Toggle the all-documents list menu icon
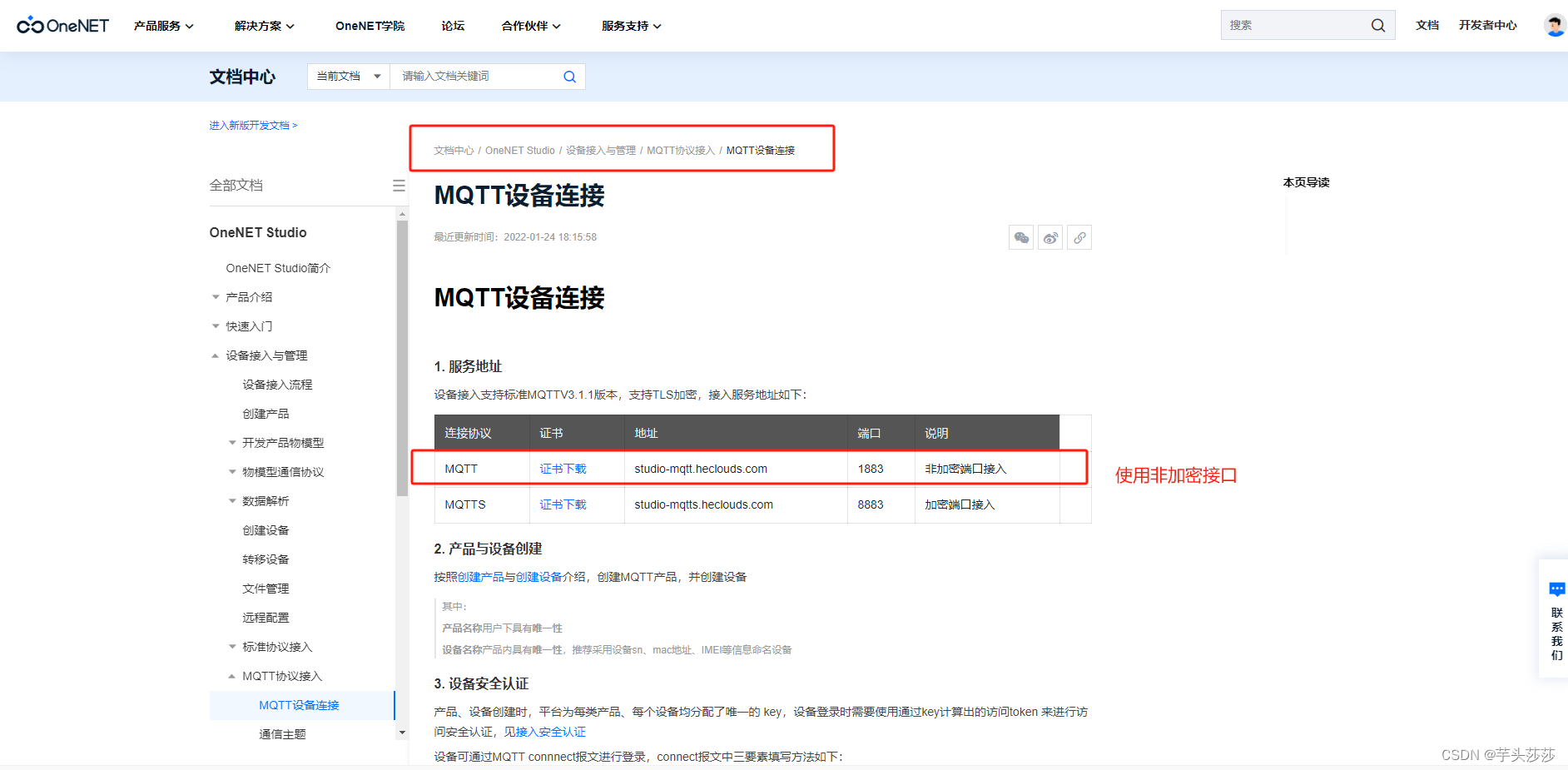Viewport: 1568px width, 770px height. (x=399, y=186)
